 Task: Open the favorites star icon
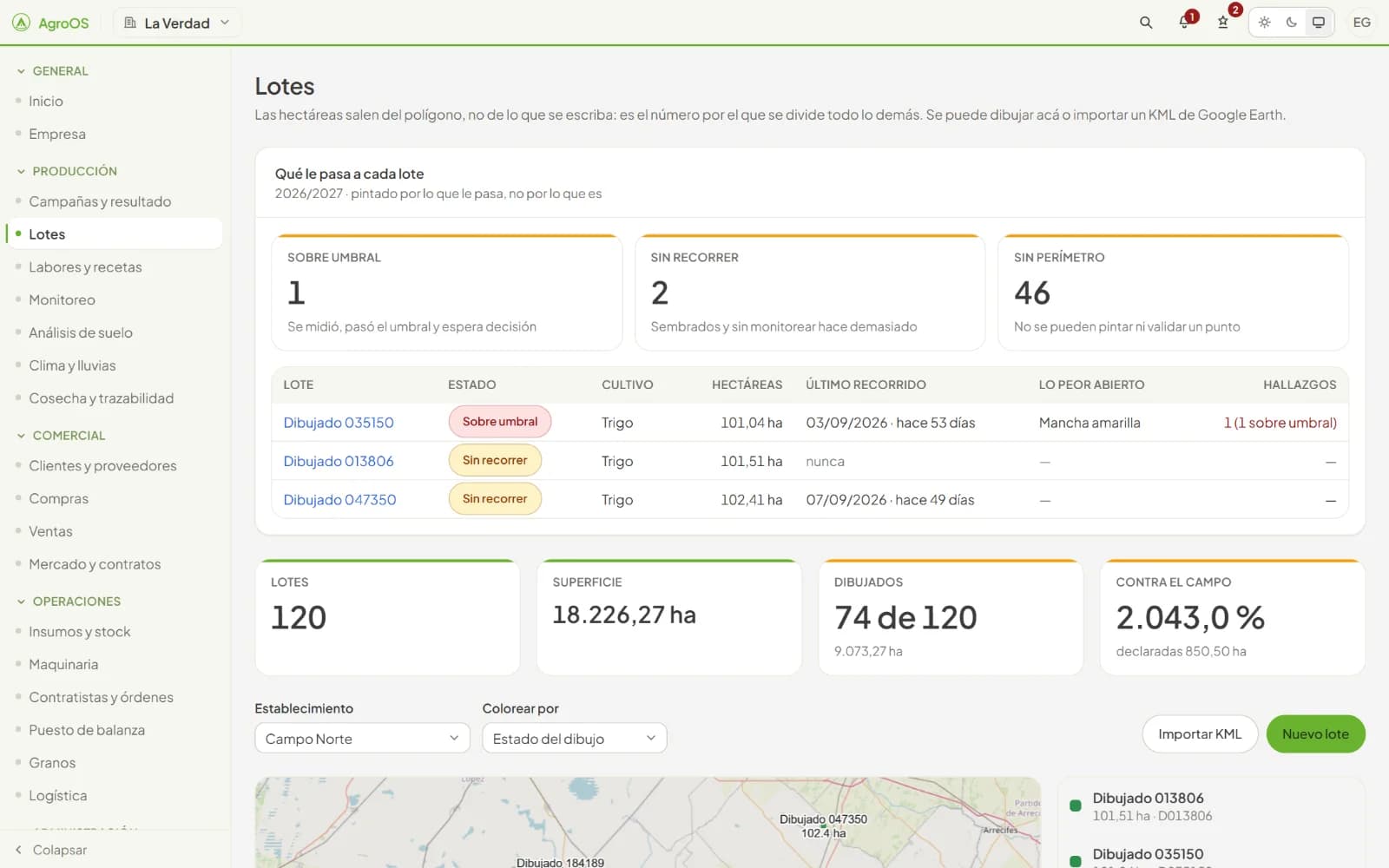[x=1222, y=23]
